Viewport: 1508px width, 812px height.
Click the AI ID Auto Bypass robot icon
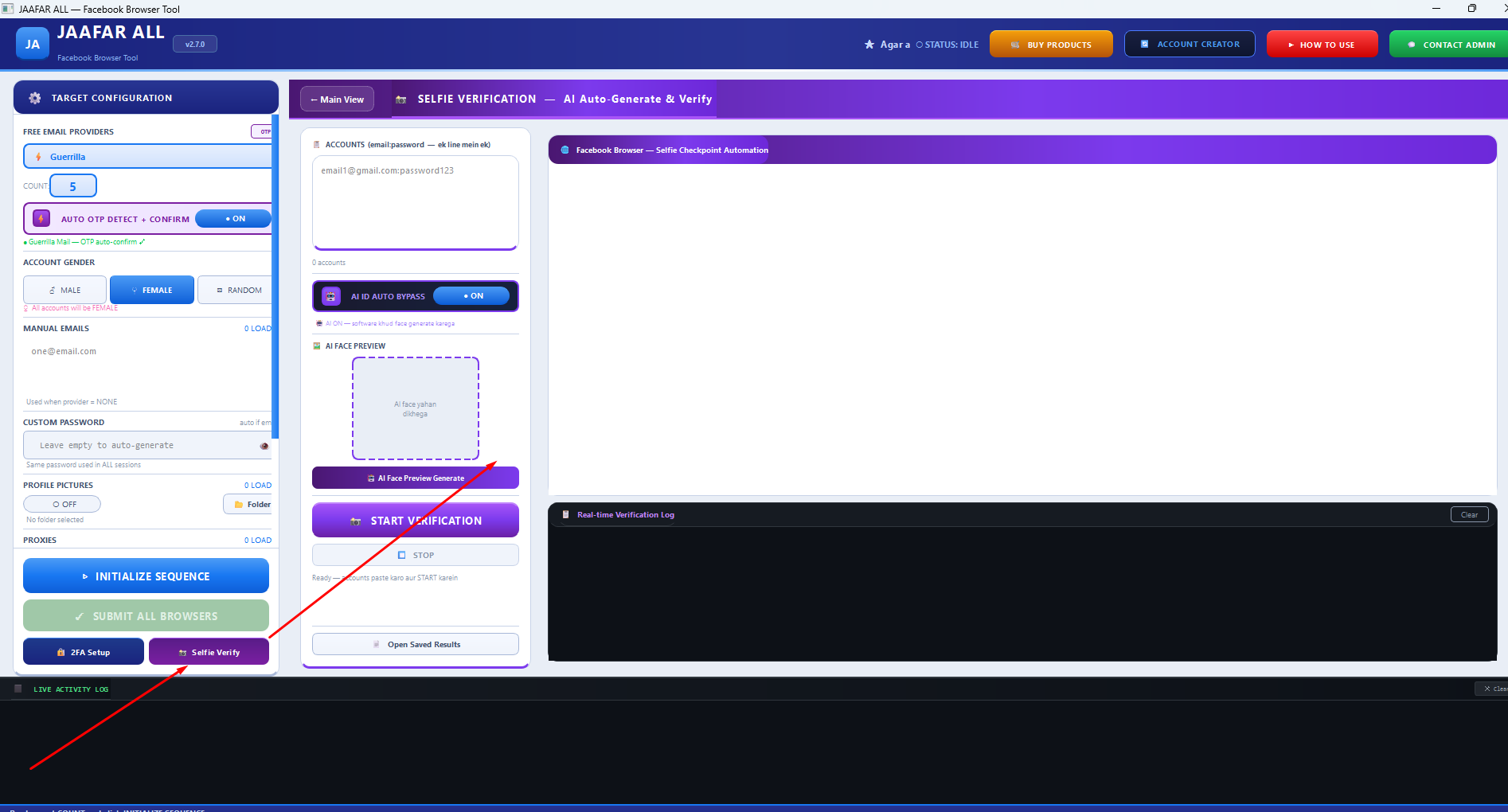[x=331, y=296]
